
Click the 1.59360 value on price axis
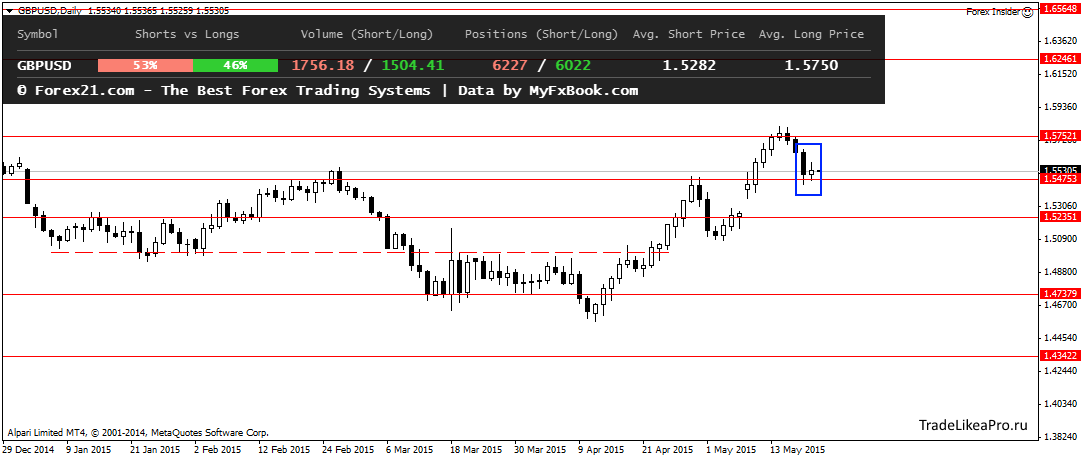[1060, 107]
